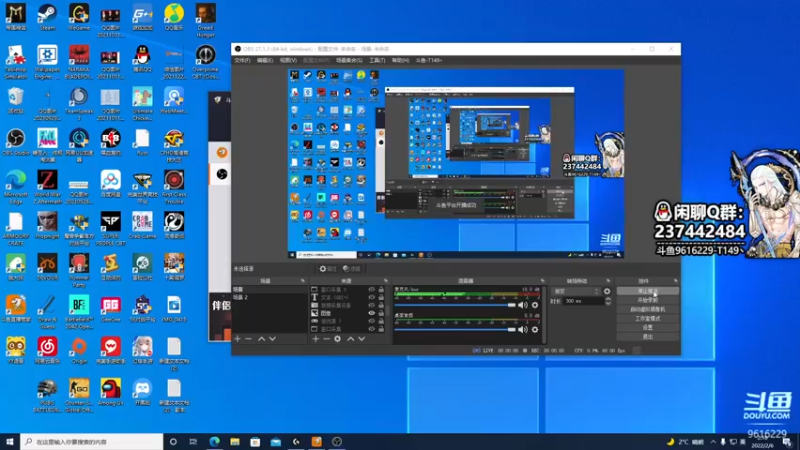Move selected source down in Sources panel
The height and width of the screenshot is (450, 800).
click(x=362, y=339)
